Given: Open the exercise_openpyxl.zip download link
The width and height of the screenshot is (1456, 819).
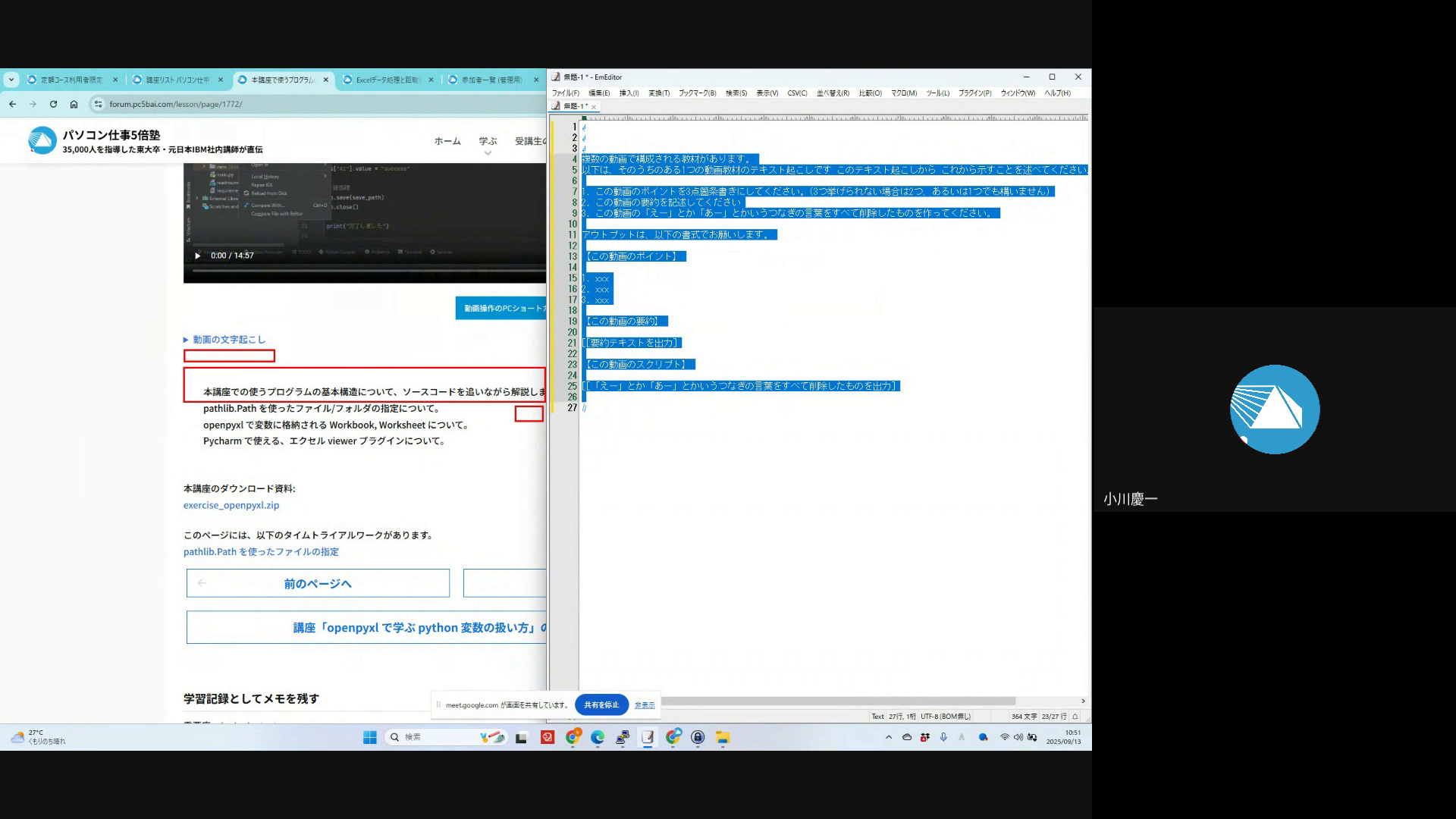Looking at the screenshot, I should pos(231,505).
